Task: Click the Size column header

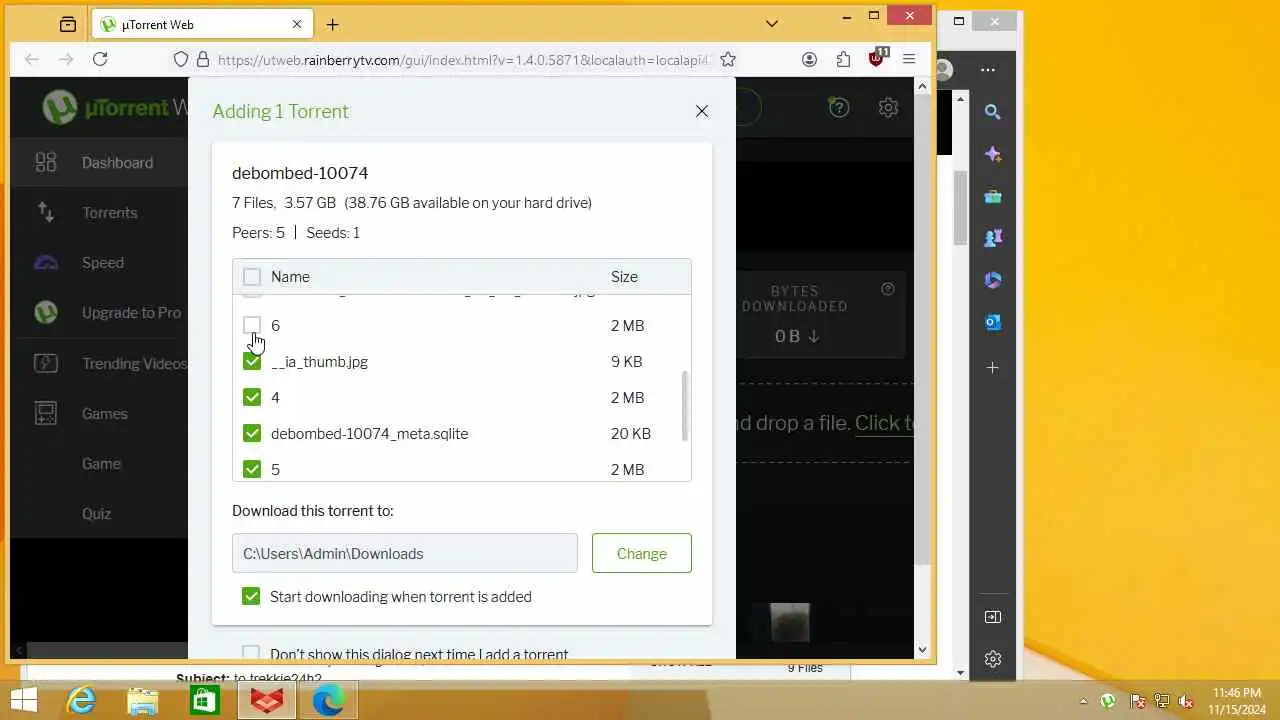Action: point(624,277)
